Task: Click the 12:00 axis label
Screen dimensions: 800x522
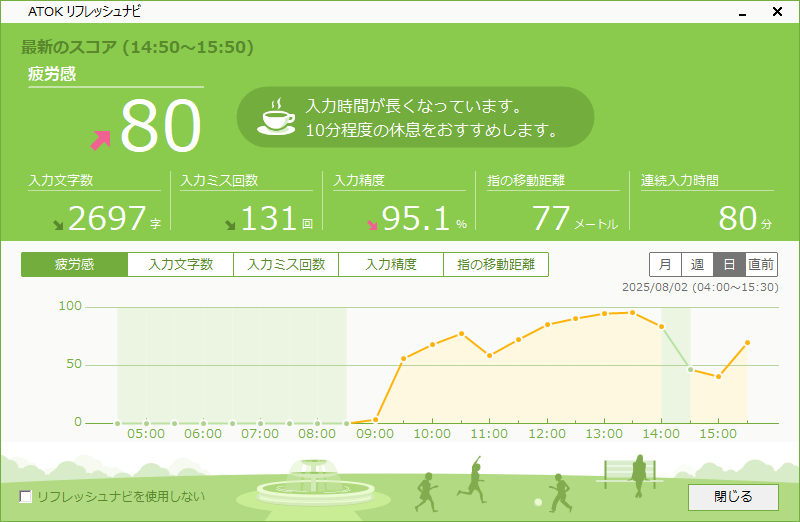Action: [x=547, y=434]
